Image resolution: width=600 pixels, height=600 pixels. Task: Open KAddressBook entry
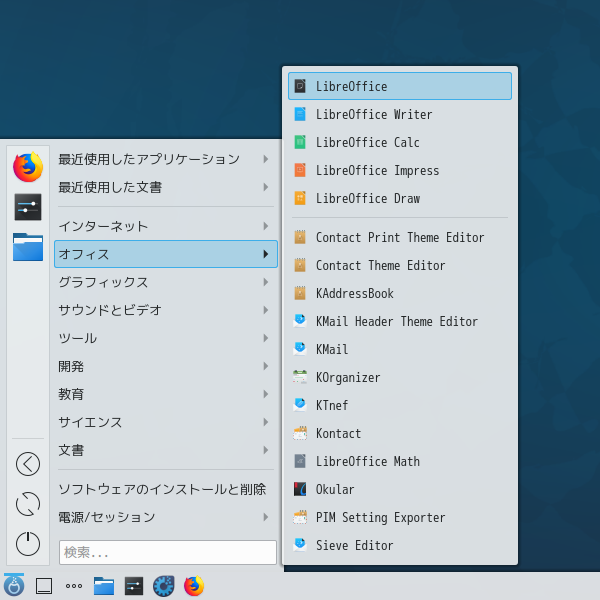(x=400, y=293)
